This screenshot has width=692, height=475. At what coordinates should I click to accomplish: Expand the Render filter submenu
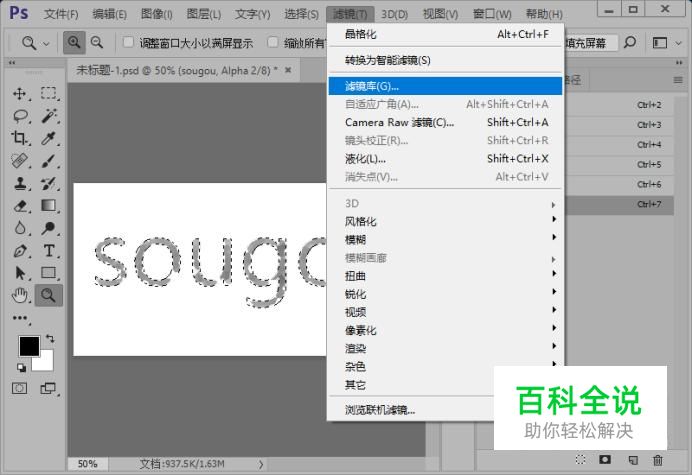(x=445, y=348)
